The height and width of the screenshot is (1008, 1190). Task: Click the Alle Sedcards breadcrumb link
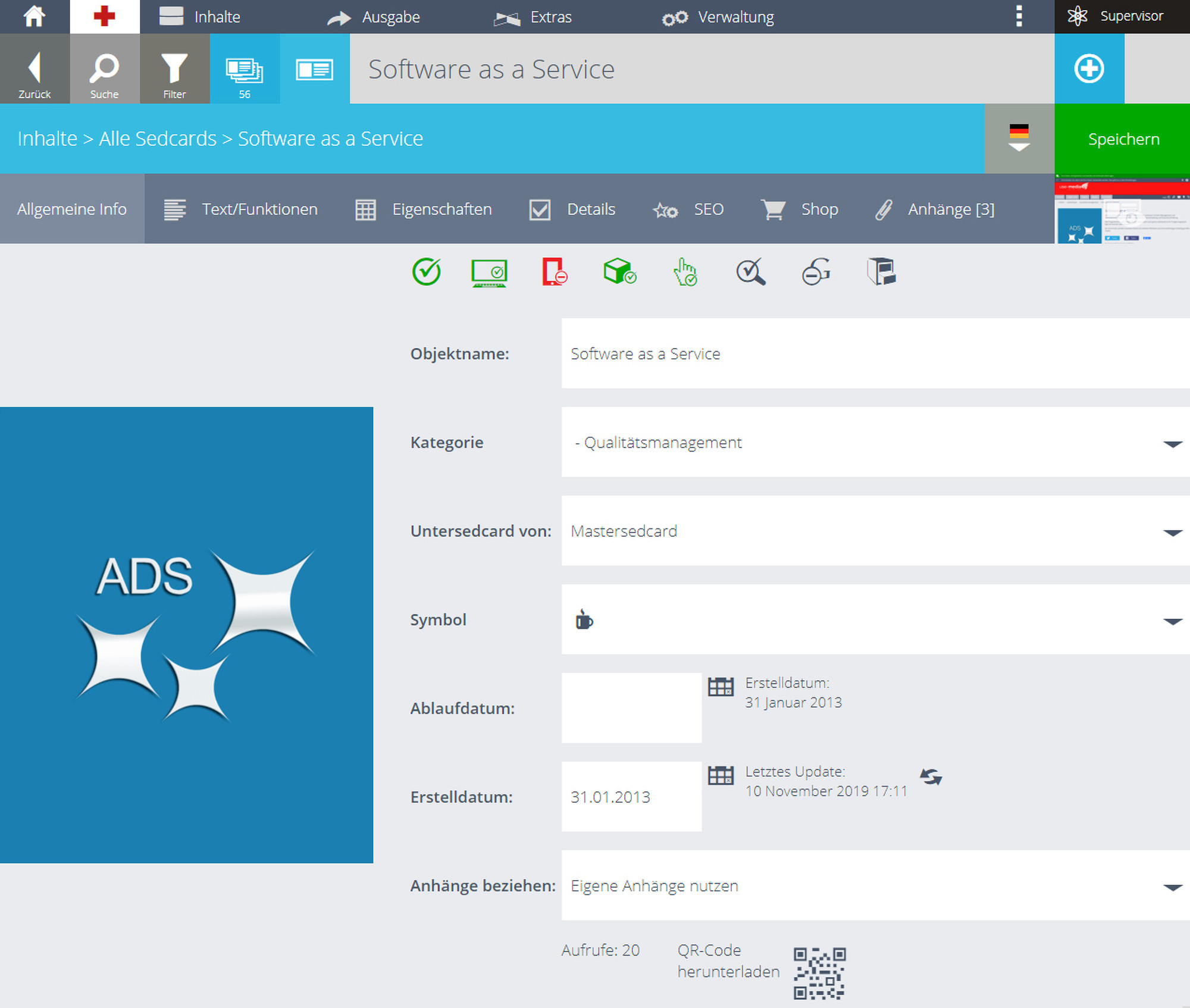click(158, 139)
